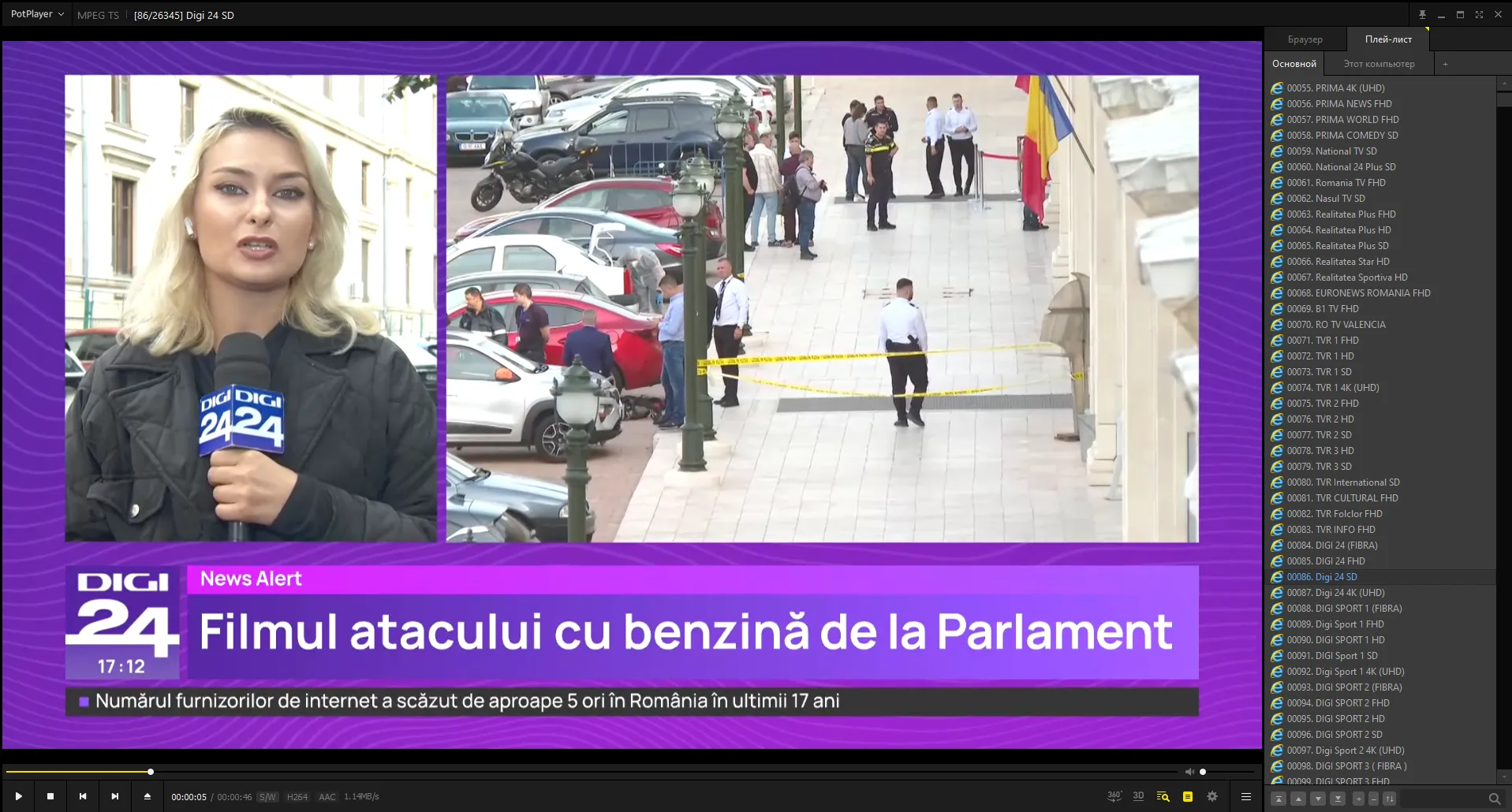Click the playlist search magnifier icon

[1494, 799]
